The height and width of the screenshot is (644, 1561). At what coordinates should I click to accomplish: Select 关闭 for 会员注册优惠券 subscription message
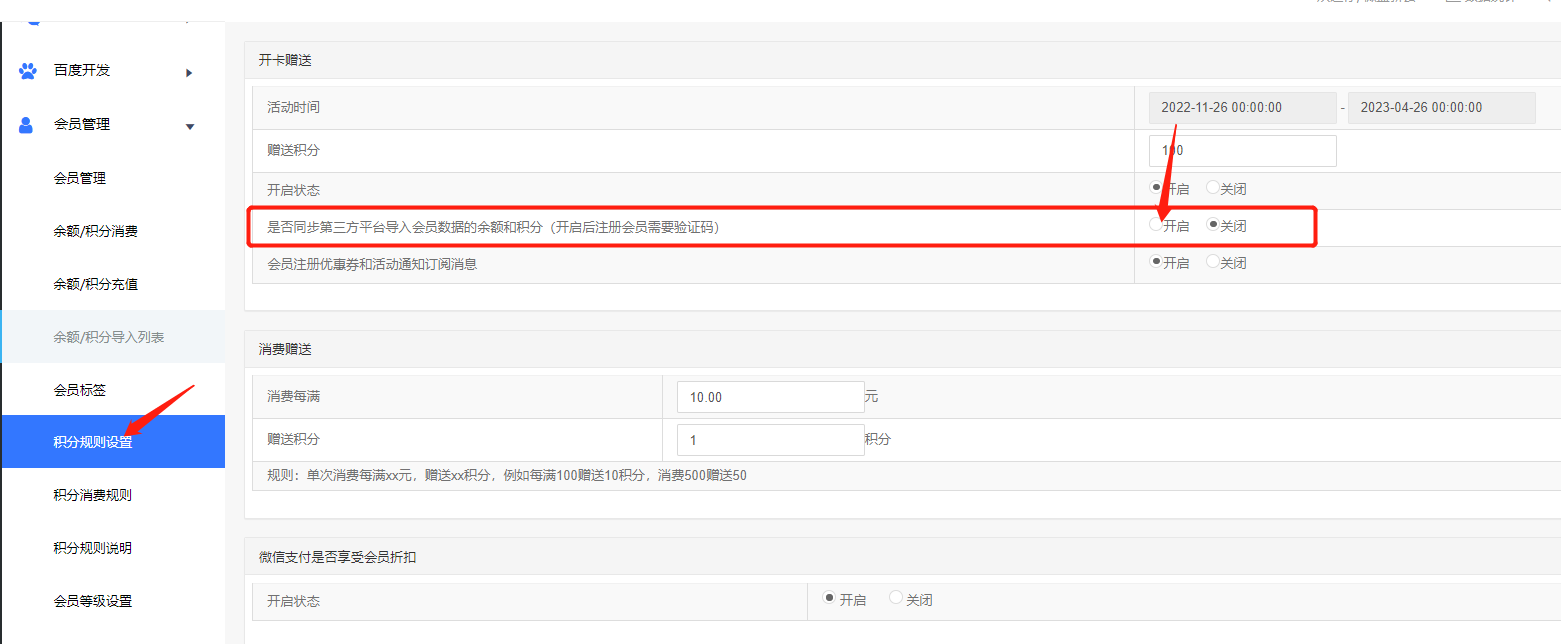pyautogui.click(x=1213, y=262)
